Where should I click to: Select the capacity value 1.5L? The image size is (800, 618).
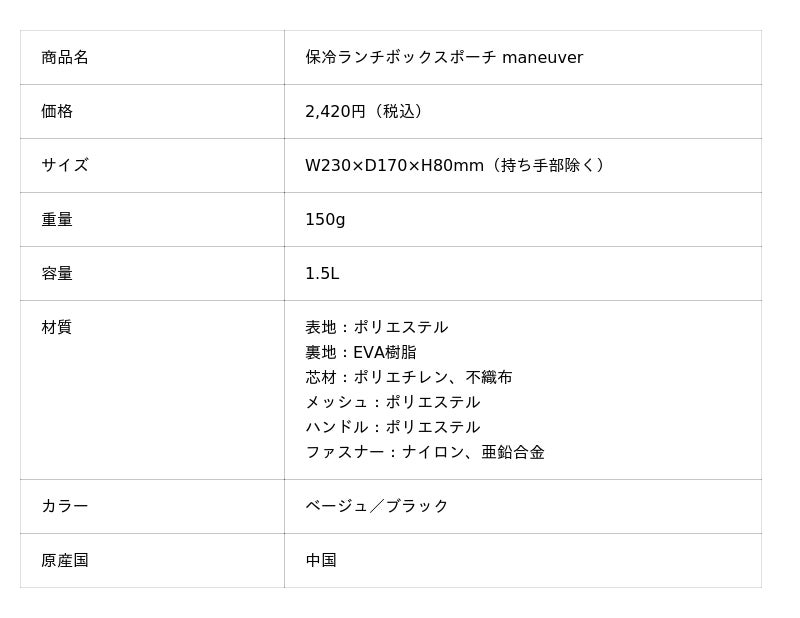(x=322, y=273)
